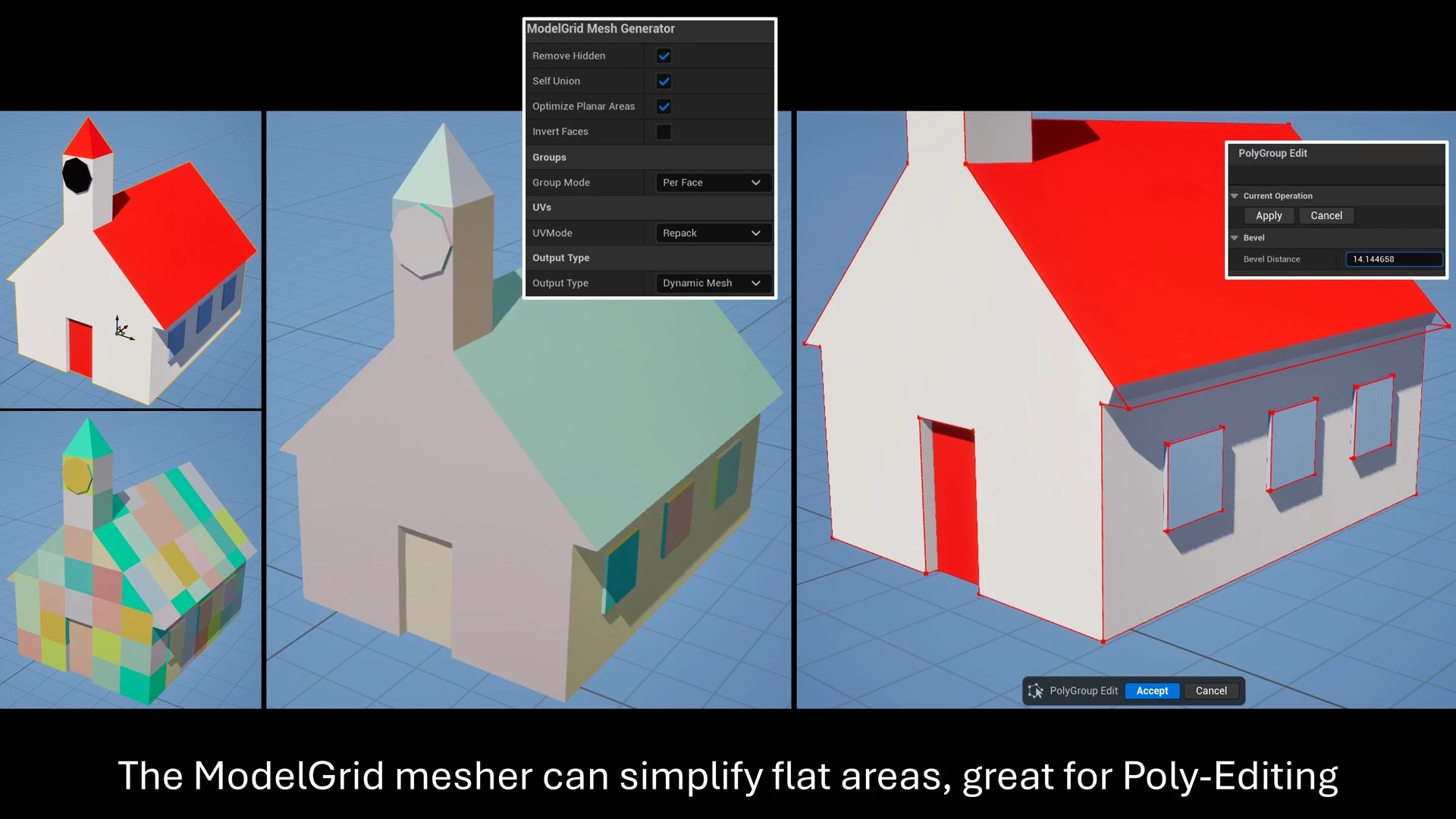Edit the Bevel Distance value field
The image size is (1456, 819).
(x=1393, y=259)
